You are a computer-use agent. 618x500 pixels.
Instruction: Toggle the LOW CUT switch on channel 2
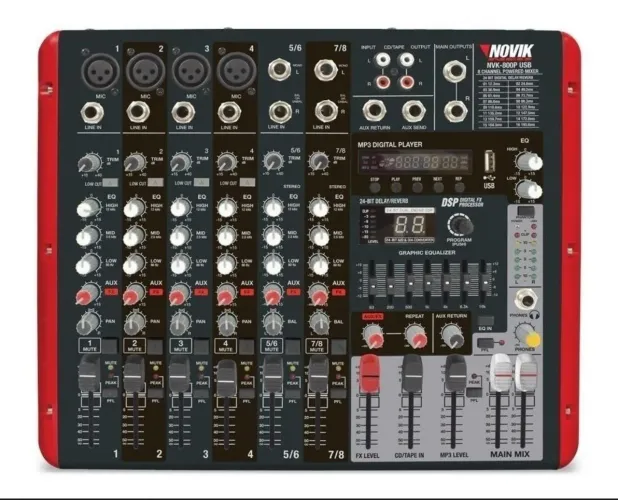[x=156, y=183]
